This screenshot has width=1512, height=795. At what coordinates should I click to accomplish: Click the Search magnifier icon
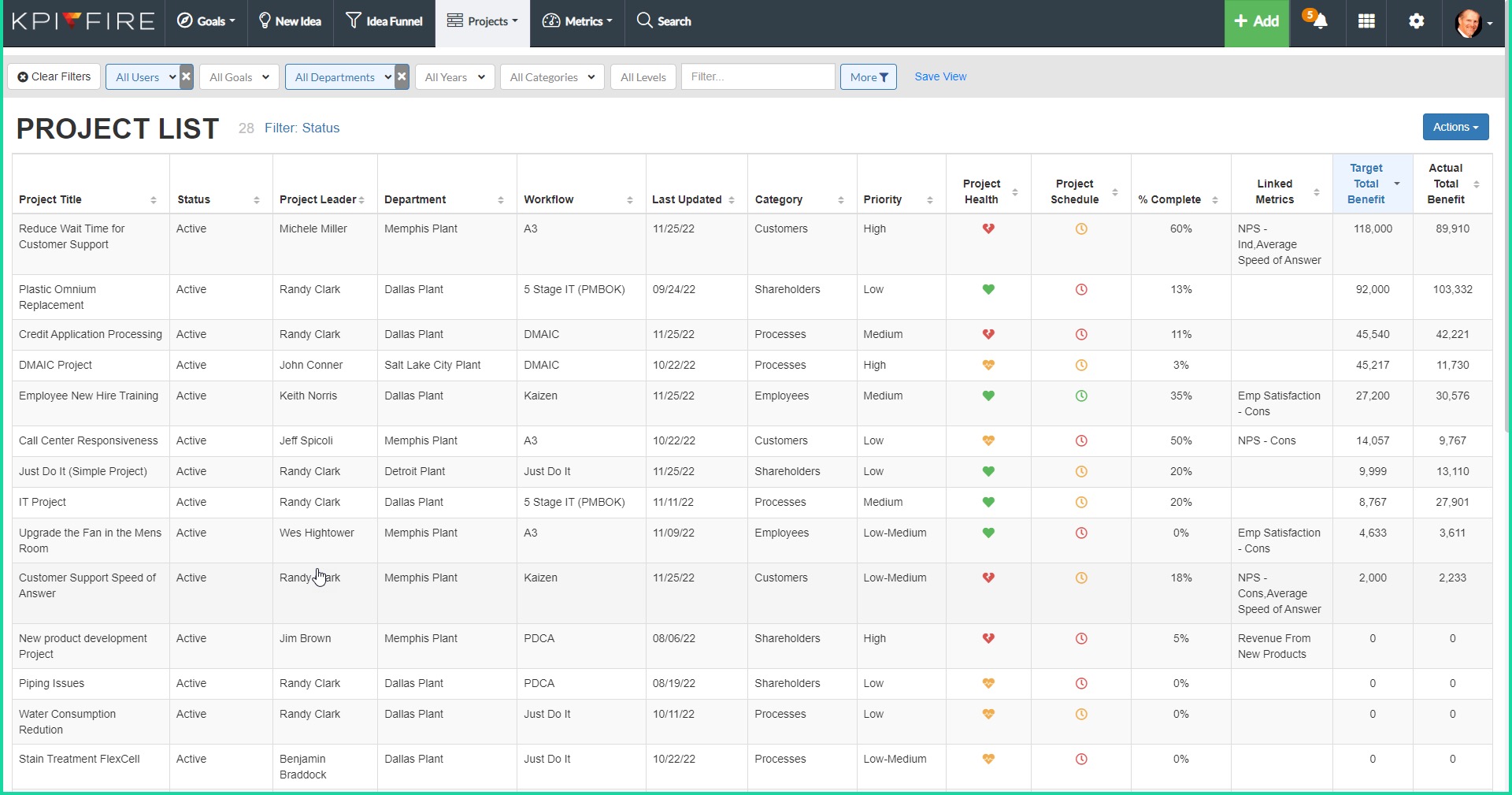coord(643,21)
